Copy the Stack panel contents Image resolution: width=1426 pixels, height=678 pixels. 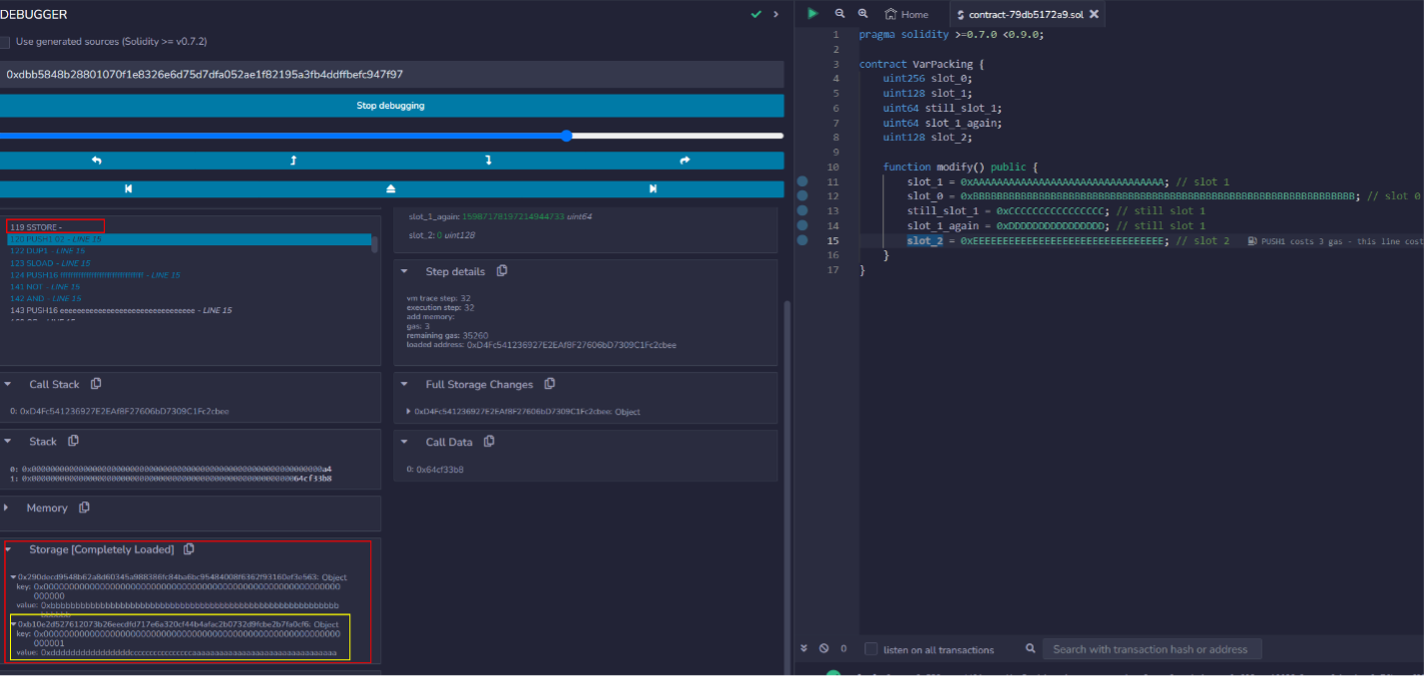(x=74, y=441)
